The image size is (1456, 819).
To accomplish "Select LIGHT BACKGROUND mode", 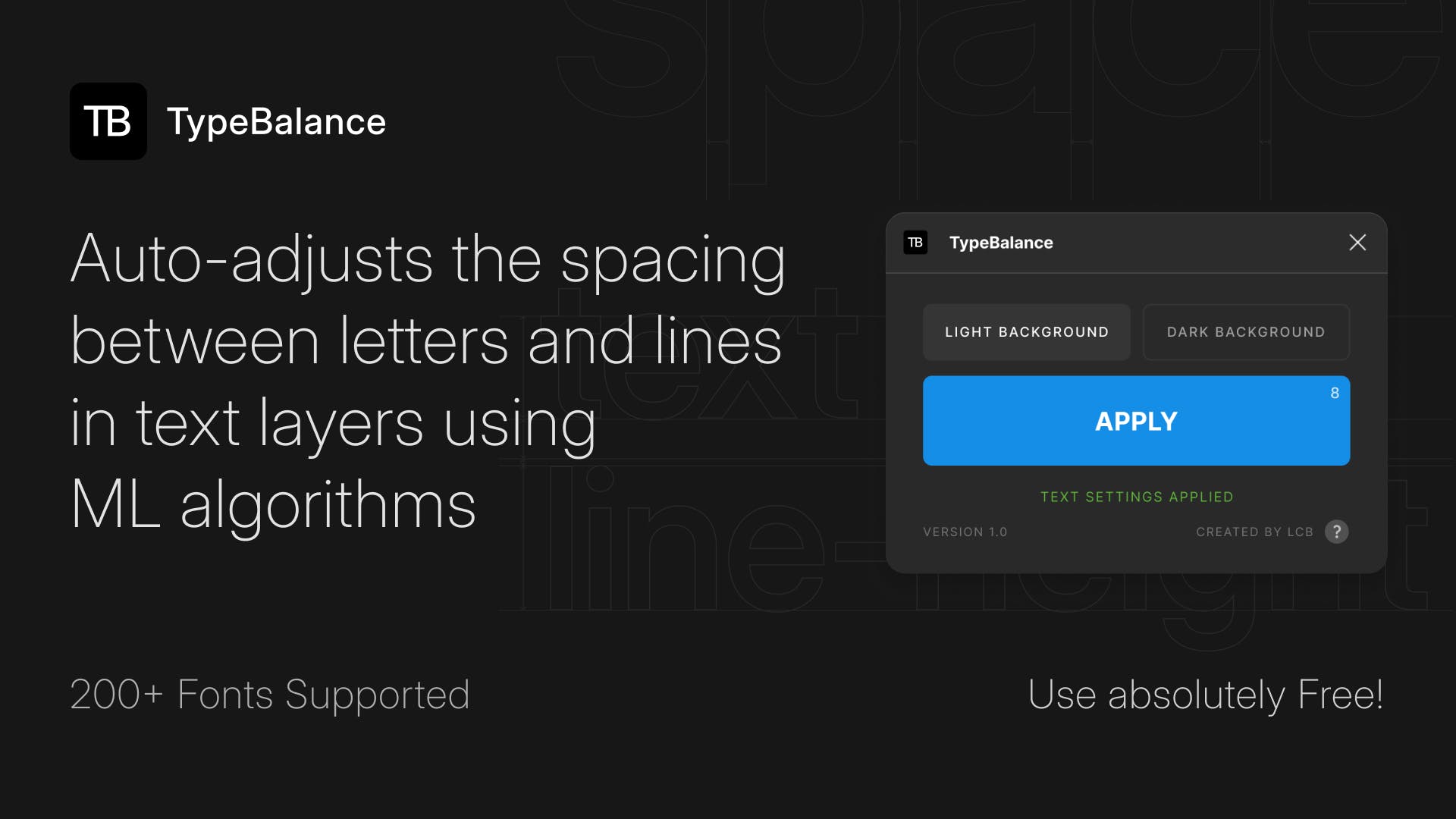I will click(x=1027, y=332).
